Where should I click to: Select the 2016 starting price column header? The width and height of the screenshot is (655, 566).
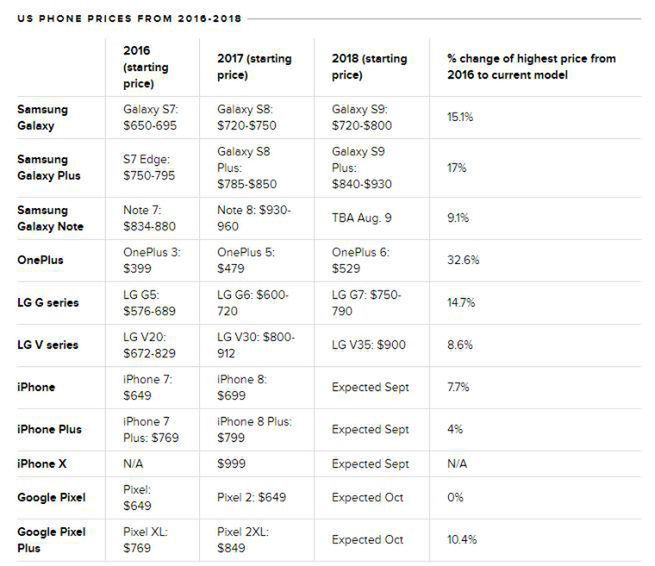coord(146,66)
